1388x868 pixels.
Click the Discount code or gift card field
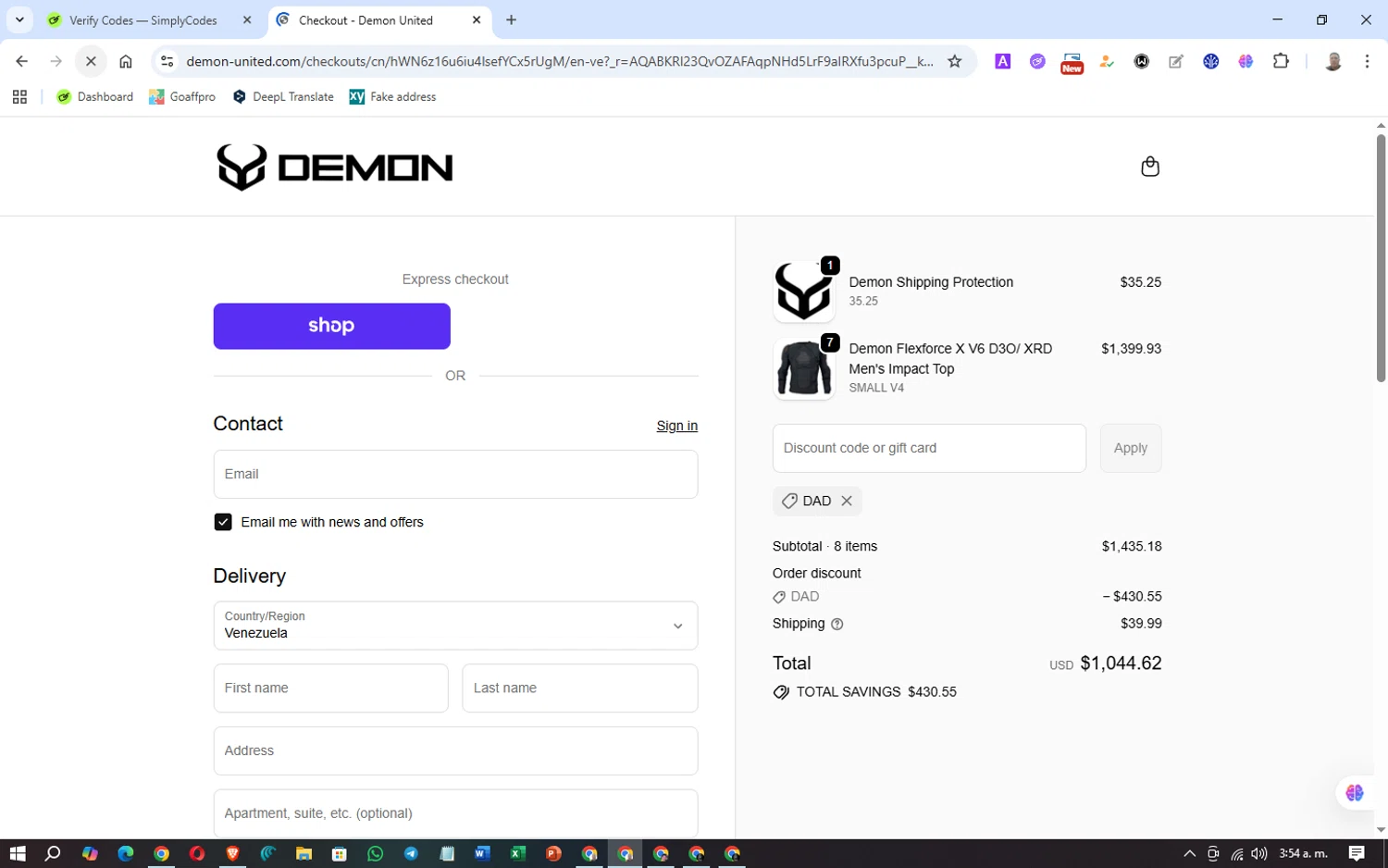[x=929, y=448]
